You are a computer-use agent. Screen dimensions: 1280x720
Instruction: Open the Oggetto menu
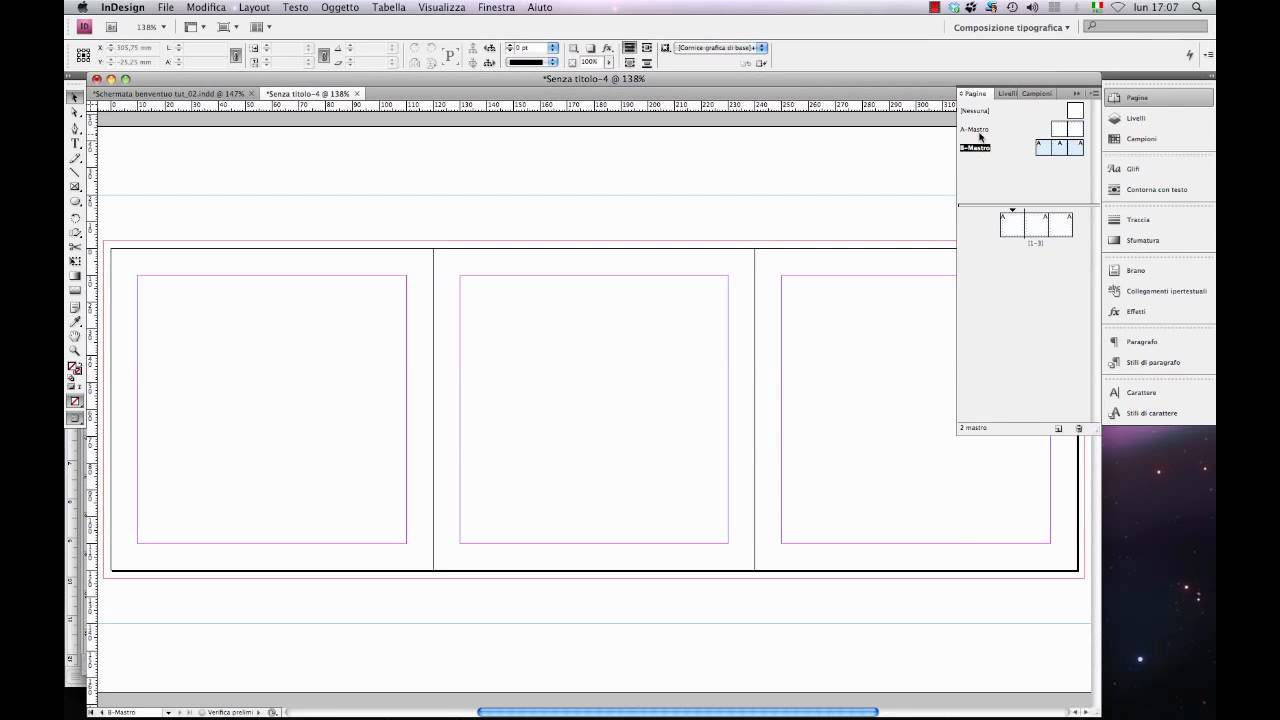tap(340, 7)
